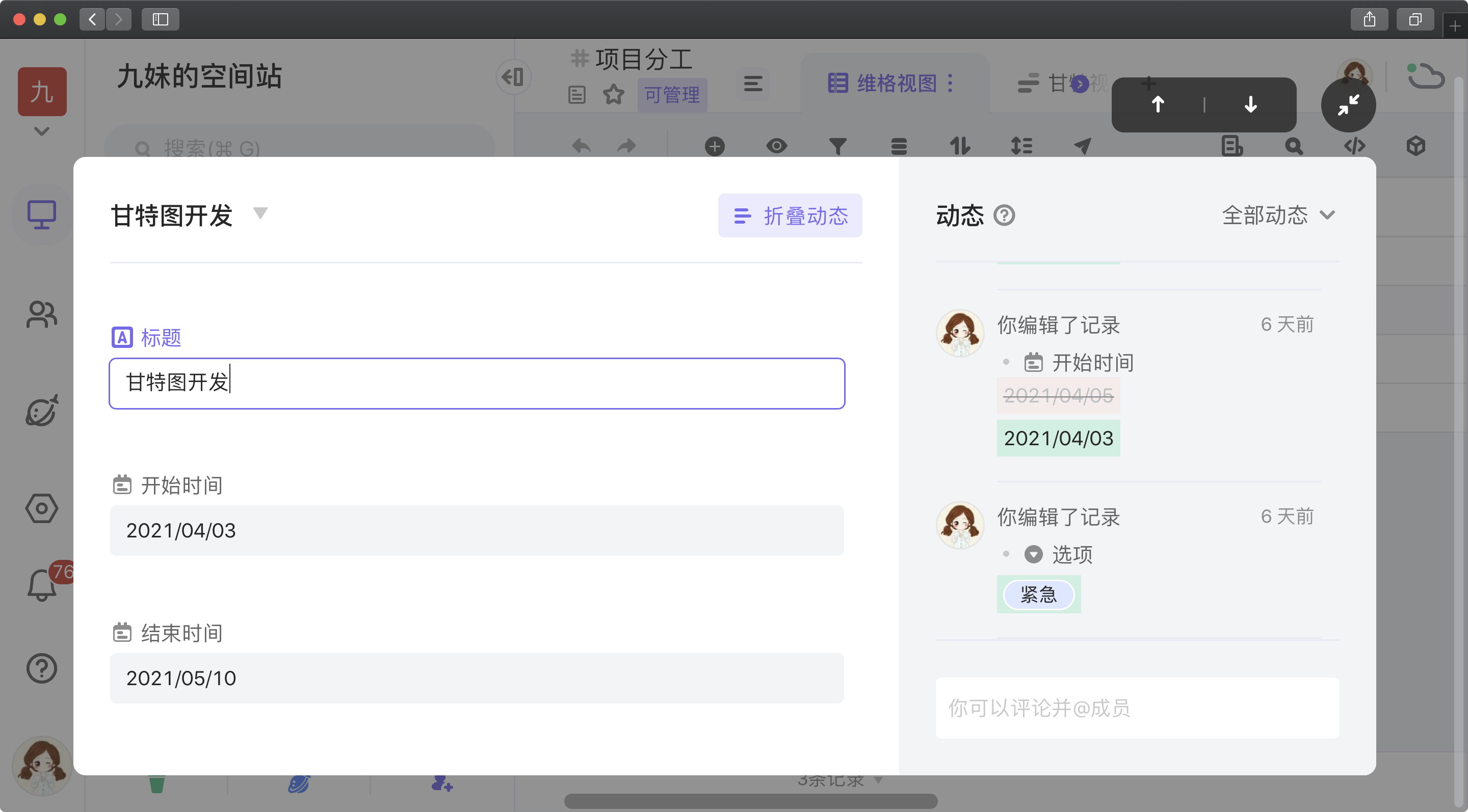Click the help question mark in sidebar
The height and width of the screenshot is (812, 1468).
pos(42,668)
